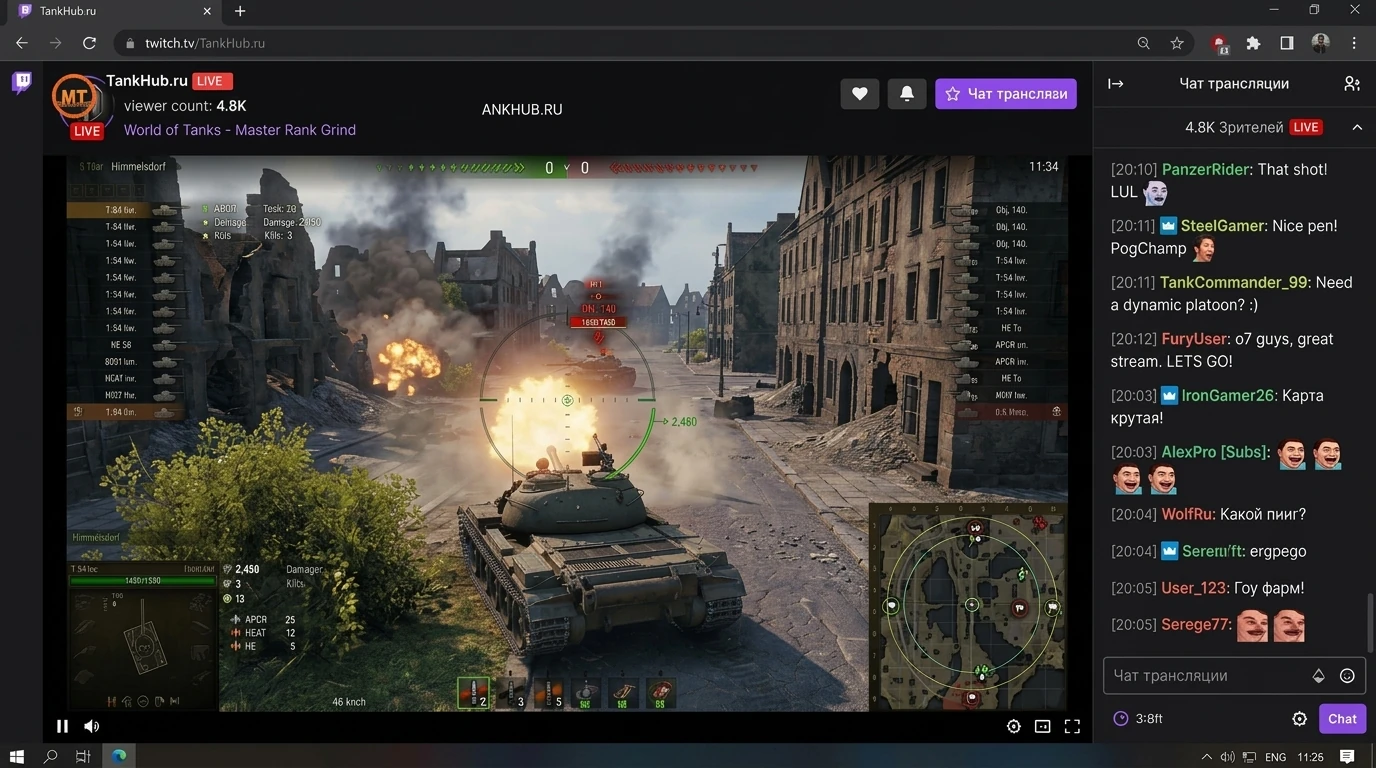Open the Bits icon in chat input
This screenshot has height=768, width=1376.
[1319, 676]
